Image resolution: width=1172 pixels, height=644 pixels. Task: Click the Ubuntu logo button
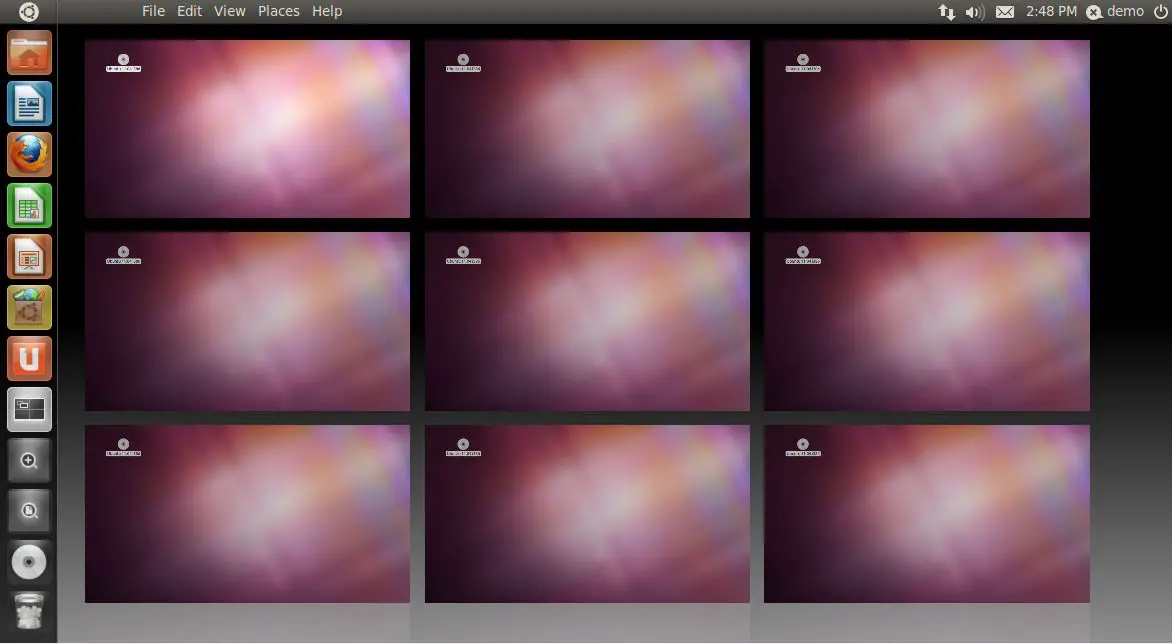coord(29,12)
